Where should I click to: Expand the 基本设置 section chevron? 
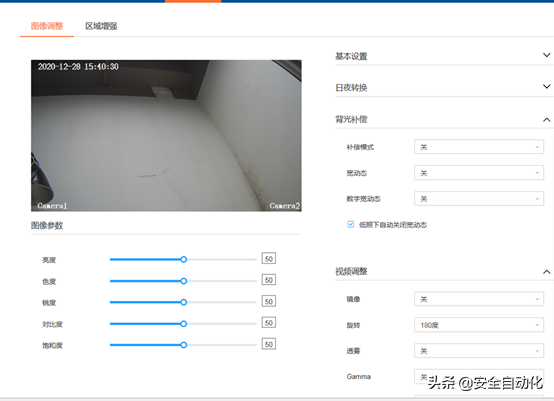point(546,55)
